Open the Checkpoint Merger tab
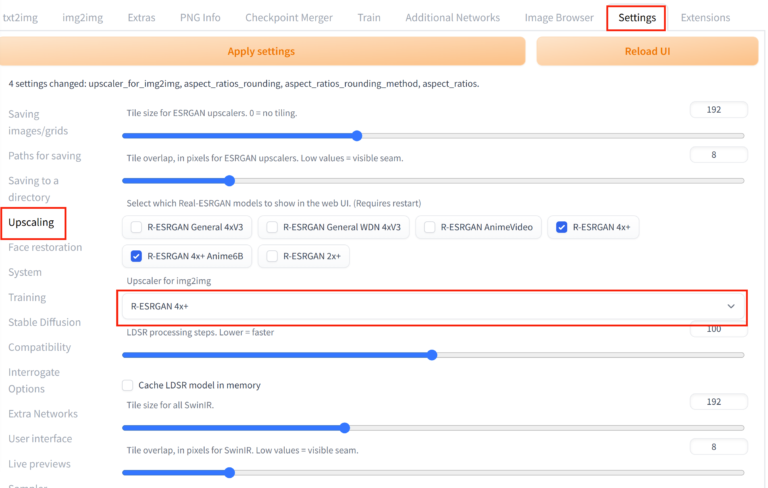768x488 pixels. pyautogui.click(x=288, y=18)
